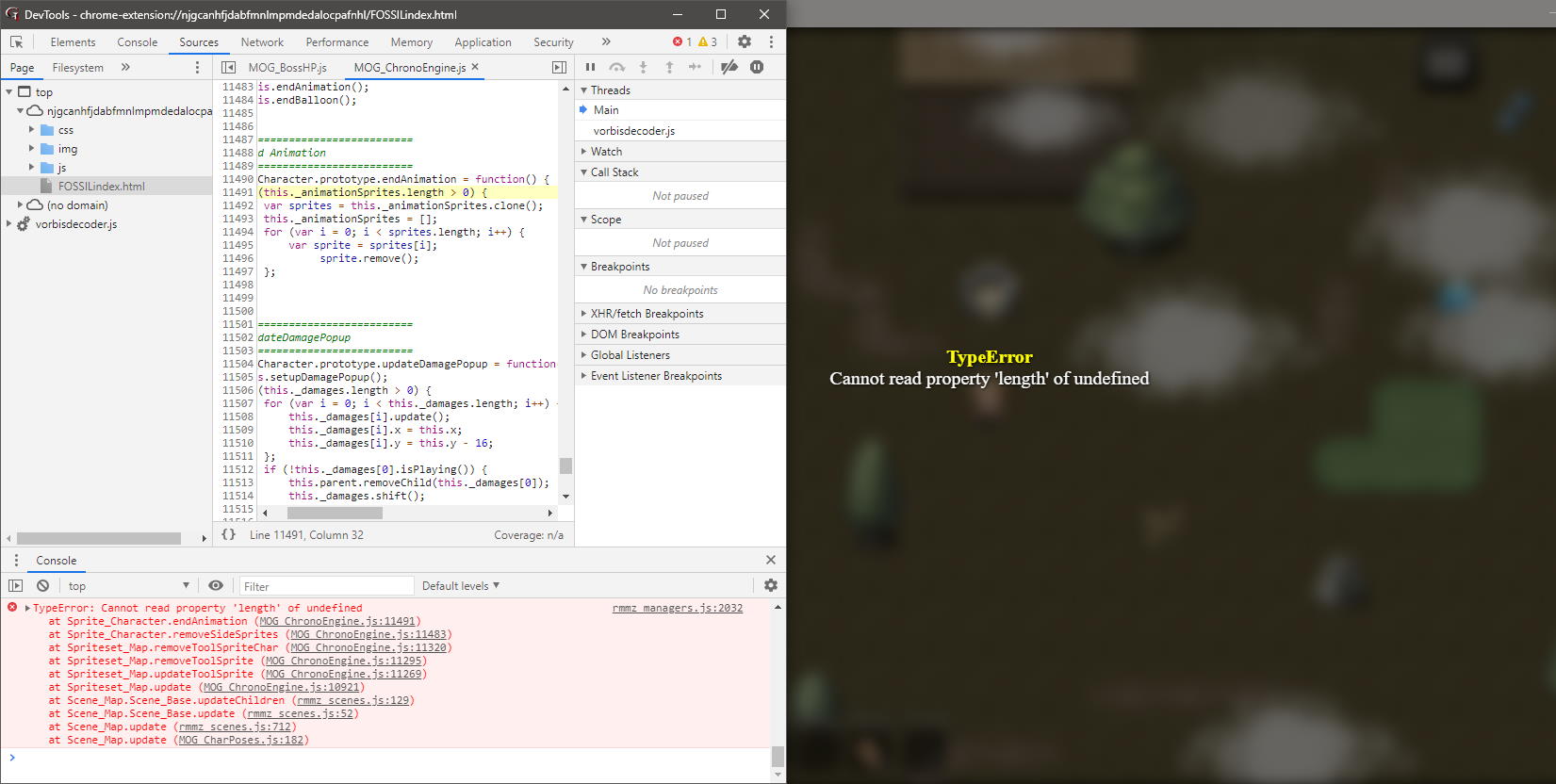Toggle pause on exceptions
Screen dimensions: 1556x784
pos(757,67)
